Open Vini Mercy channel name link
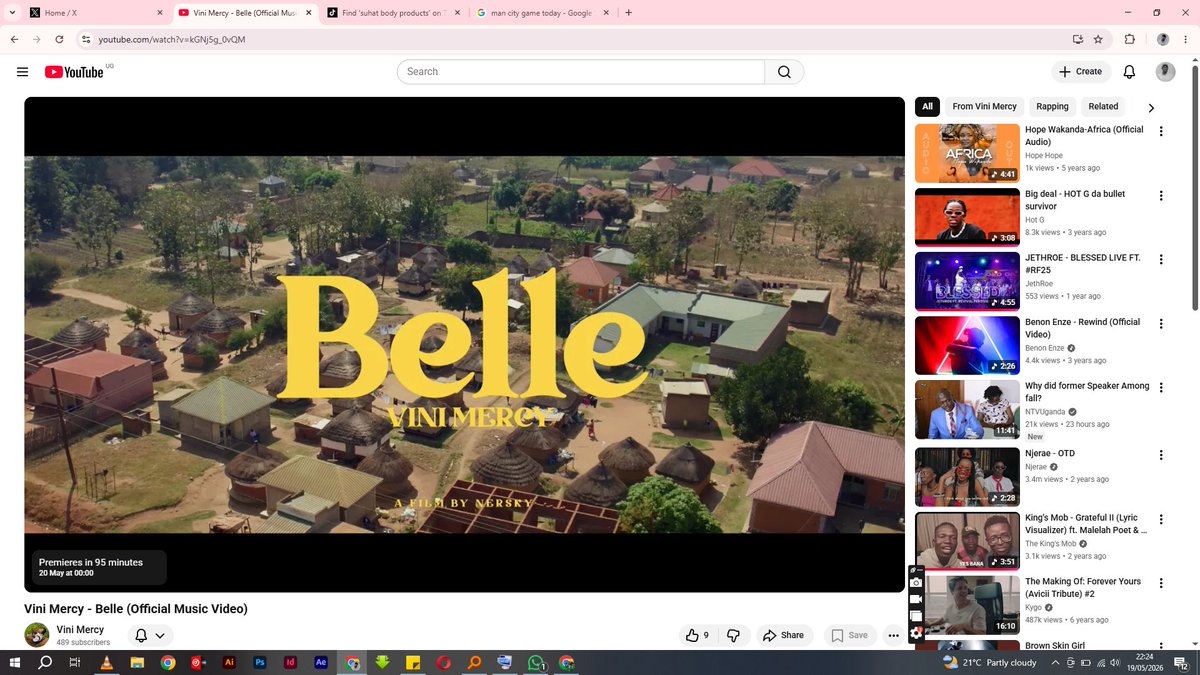 coord(80,630)
